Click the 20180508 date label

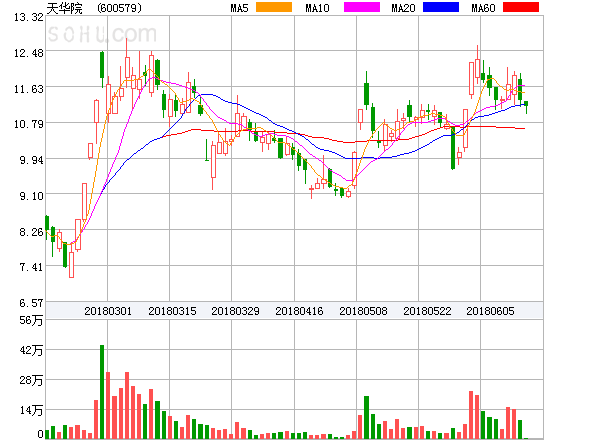tap(363, 311)
